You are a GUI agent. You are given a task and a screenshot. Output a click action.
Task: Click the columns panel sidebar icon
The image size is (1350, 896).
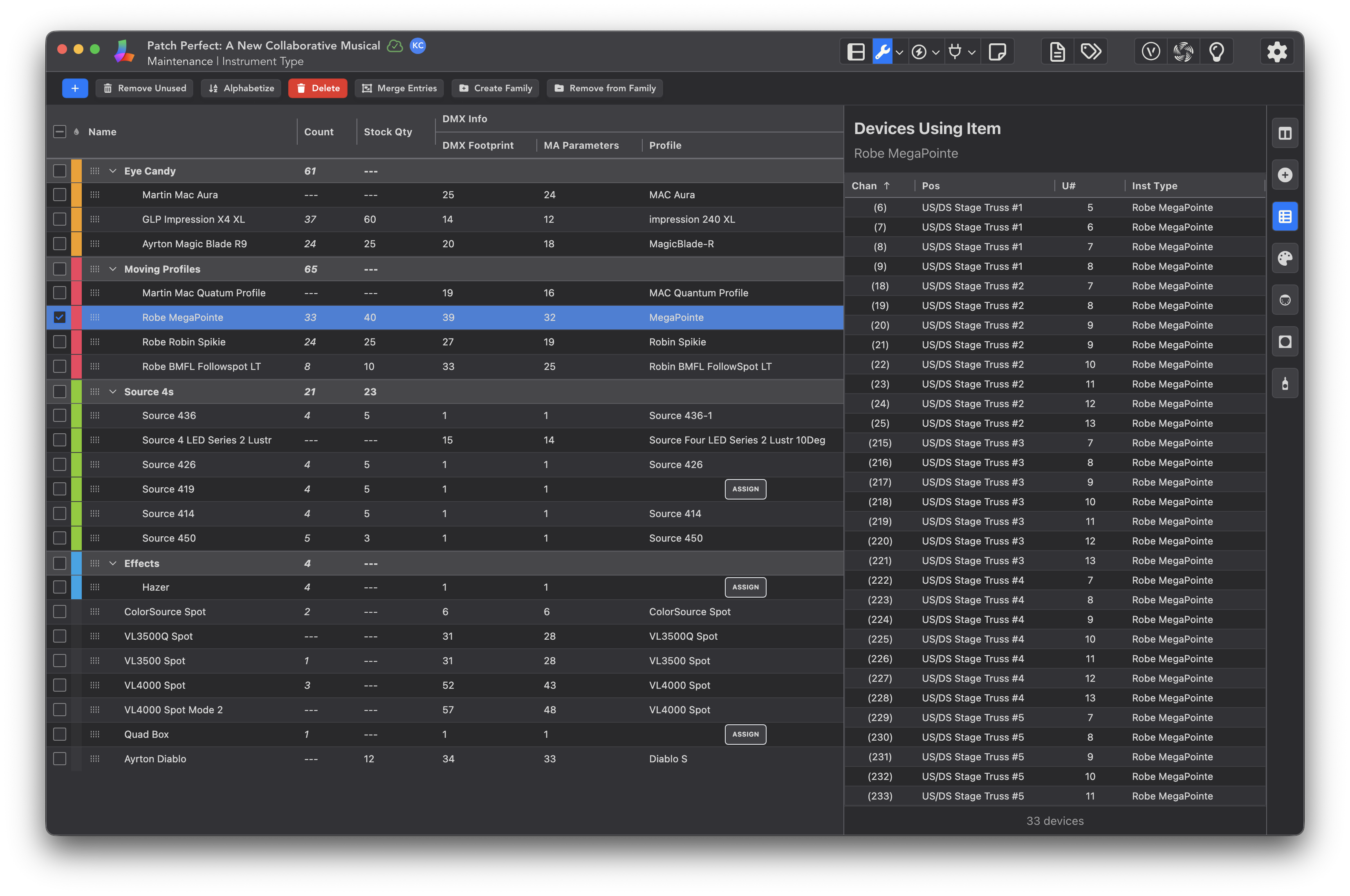tap(1285, 133)
